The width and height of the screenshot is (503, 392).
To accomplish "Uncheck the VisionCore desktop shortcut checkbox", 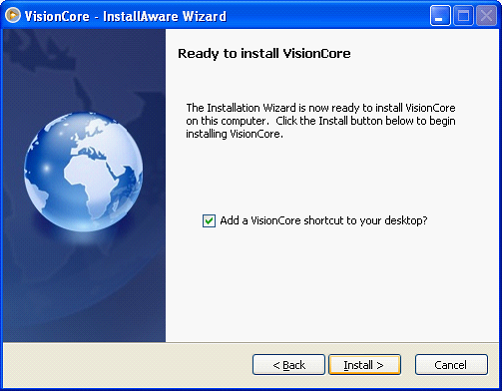I will coord(209,221).
